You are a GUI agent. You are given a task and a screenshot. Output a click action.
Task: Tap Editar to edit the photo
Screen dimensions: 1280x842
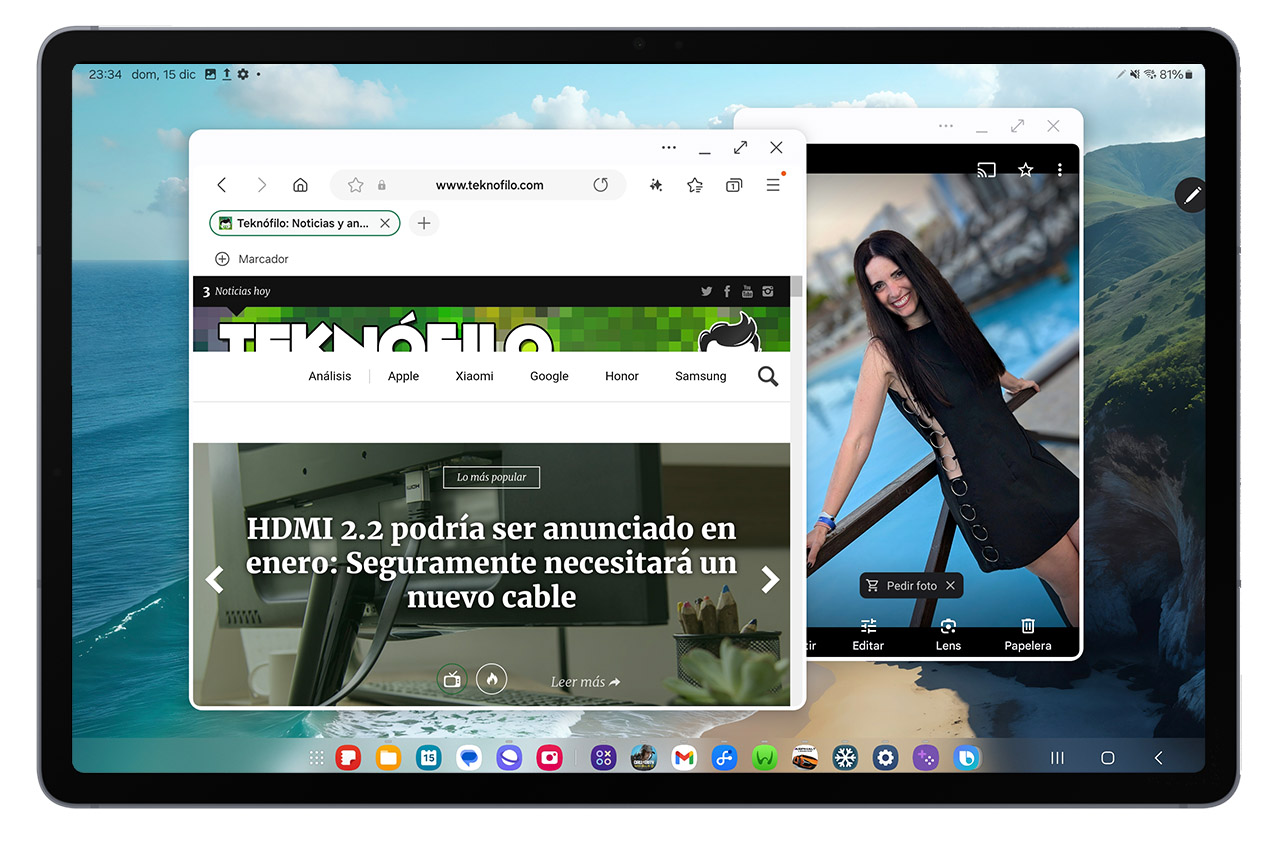[x=868, y=634]
